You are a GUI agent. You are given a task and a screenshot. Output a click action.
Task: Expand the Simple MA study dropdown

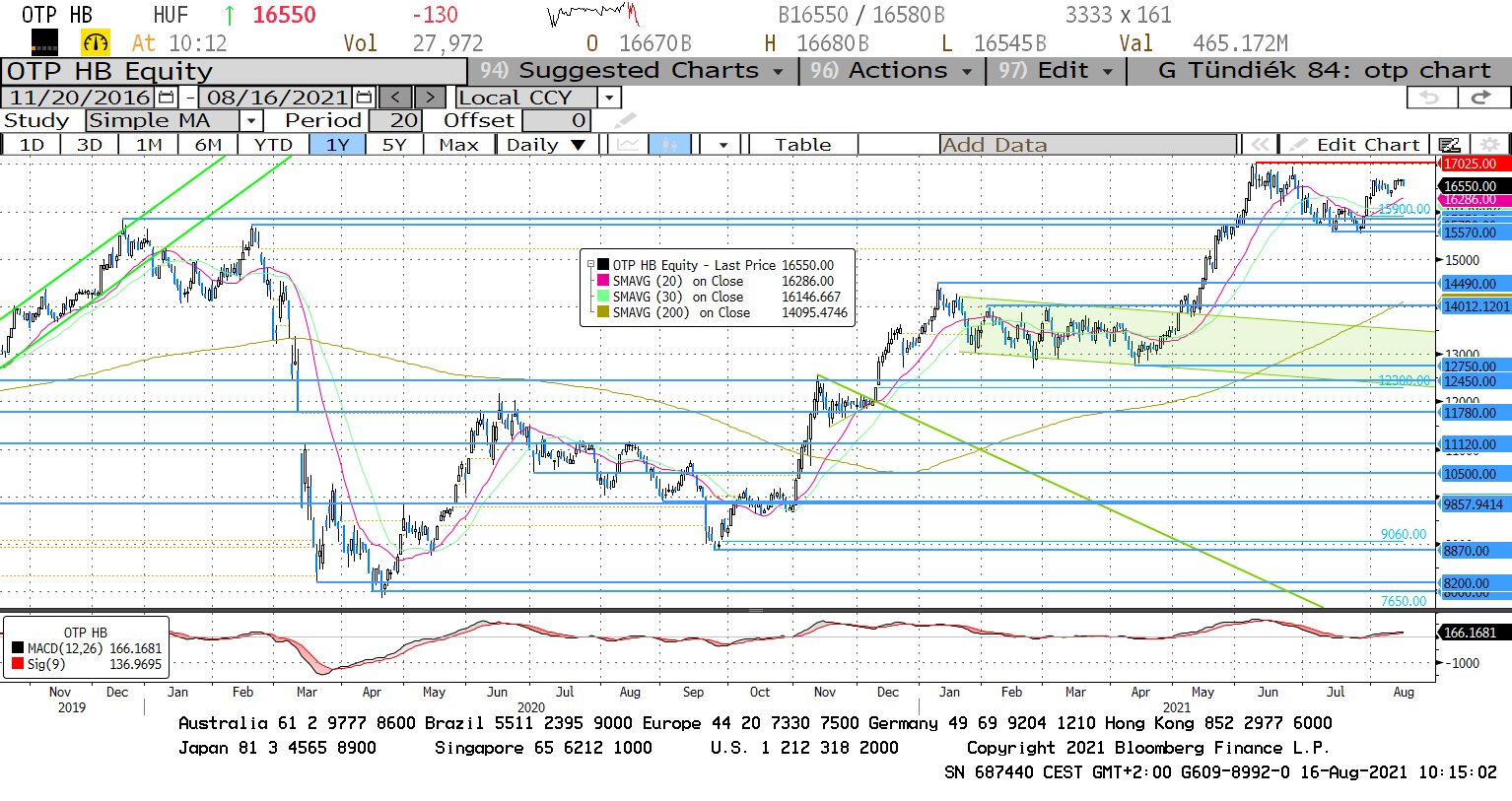coord(251,121)
